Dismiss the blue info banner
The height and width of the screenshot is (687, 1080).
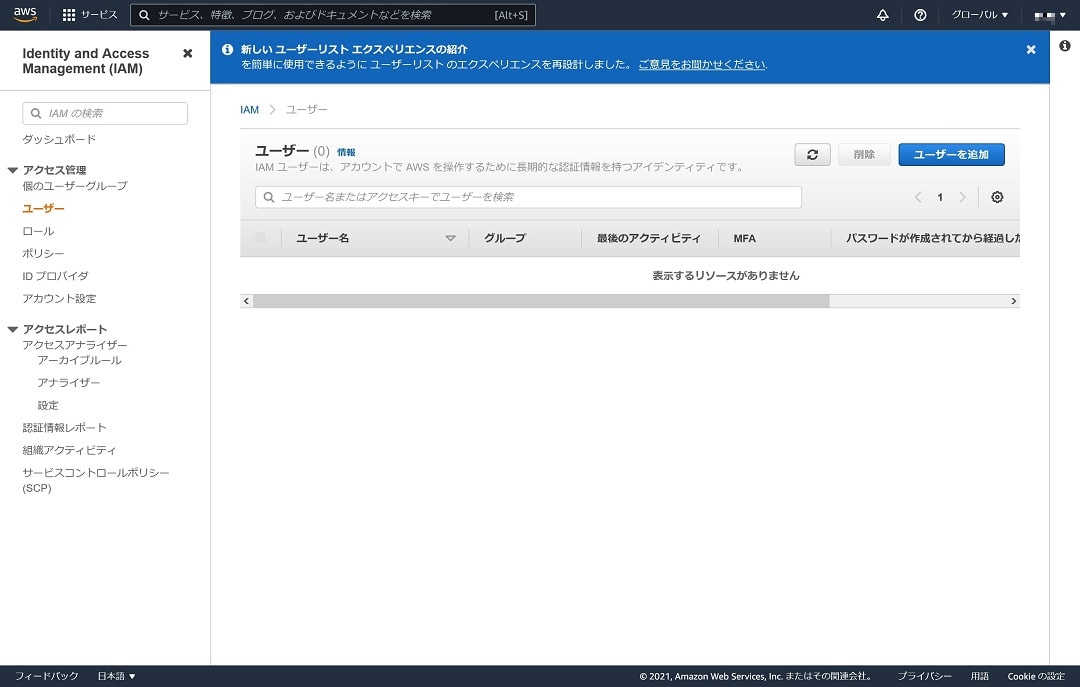1030,50
